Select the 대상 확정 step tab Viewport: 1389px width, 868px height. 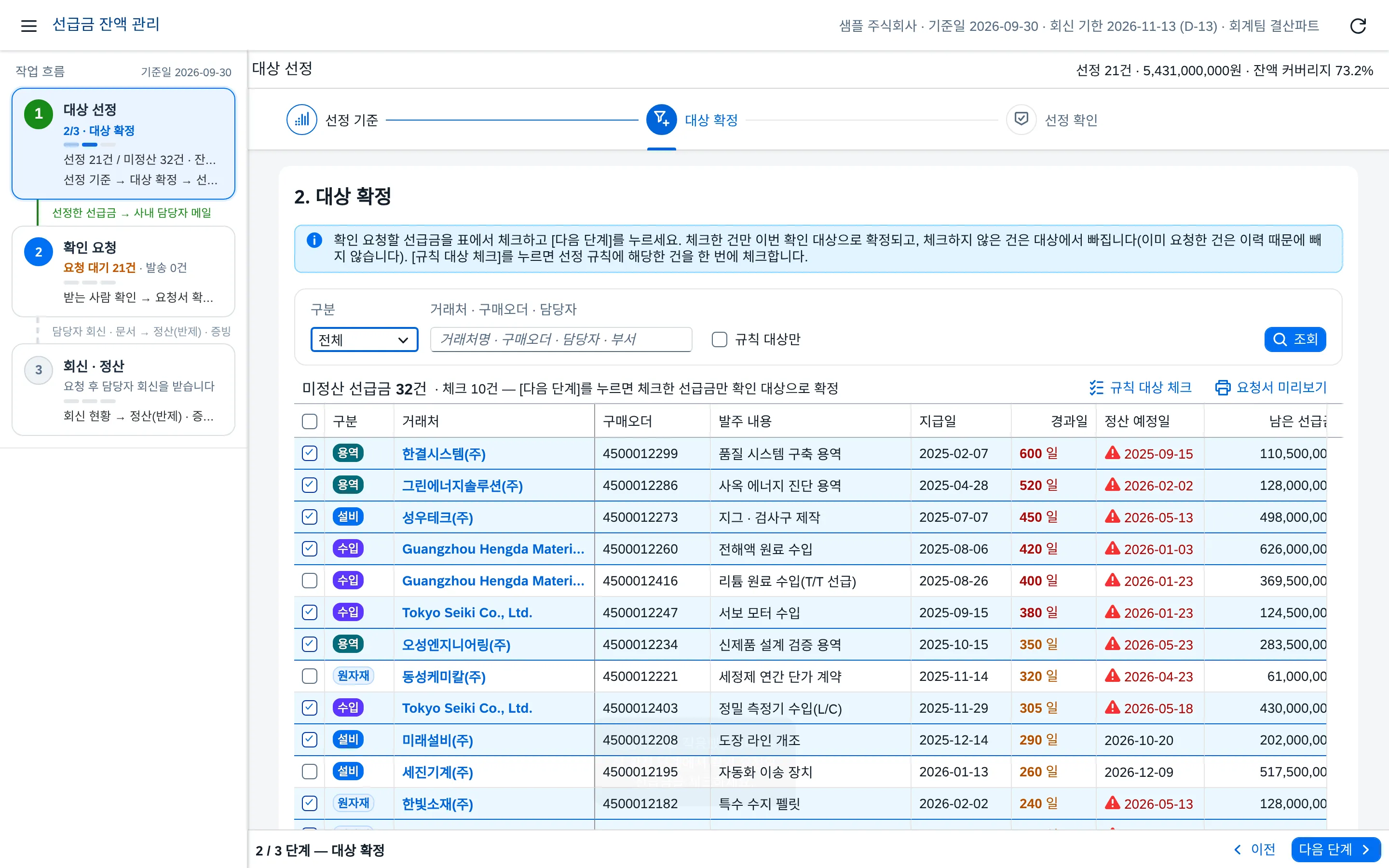point(692,120)
